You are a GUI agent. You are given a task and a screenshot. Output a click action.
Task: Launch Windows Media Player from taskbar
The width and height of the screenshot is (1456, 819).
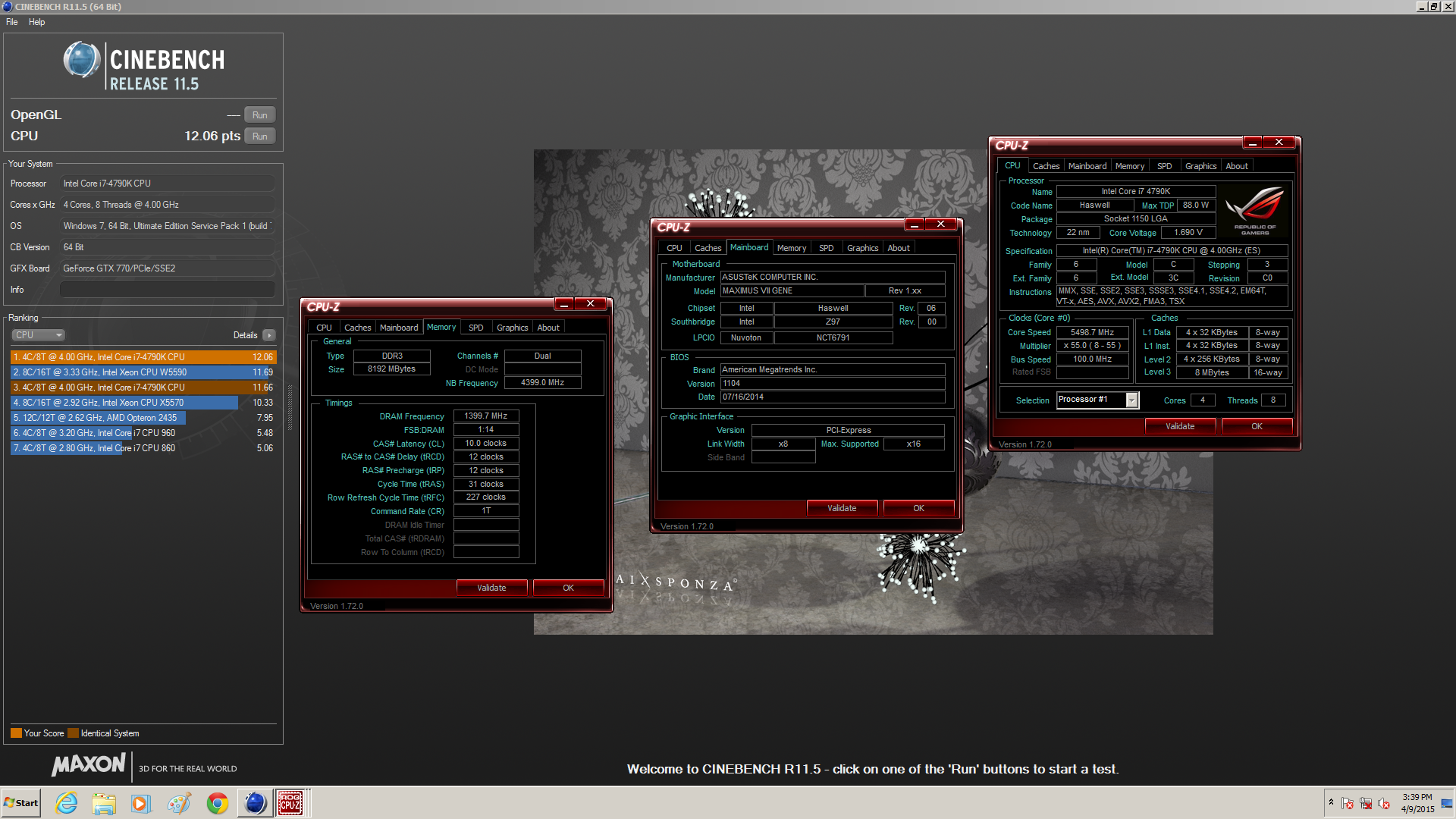click(x=141, y=803)
